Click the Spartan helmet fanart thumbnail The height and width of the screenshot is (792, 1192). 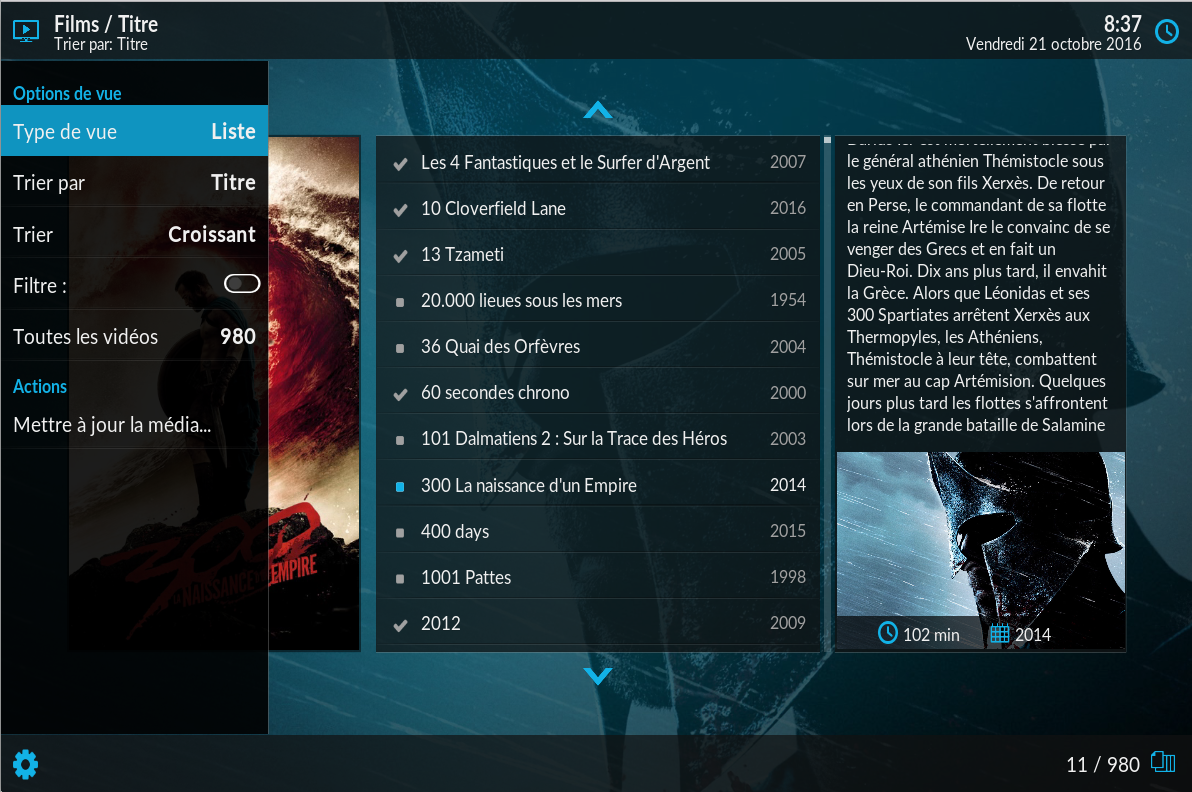point(980,535)
